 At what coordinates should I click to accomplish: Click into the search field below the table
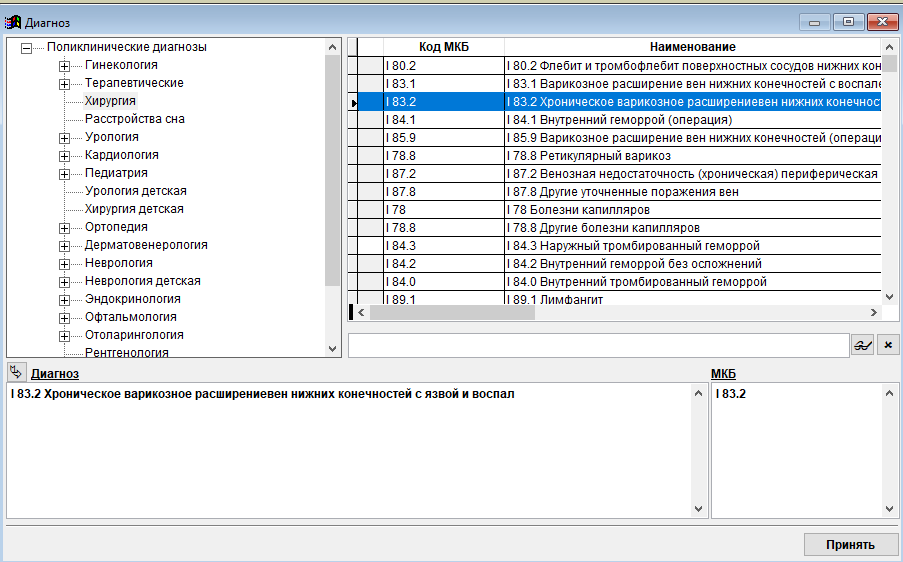pos(598,345)
